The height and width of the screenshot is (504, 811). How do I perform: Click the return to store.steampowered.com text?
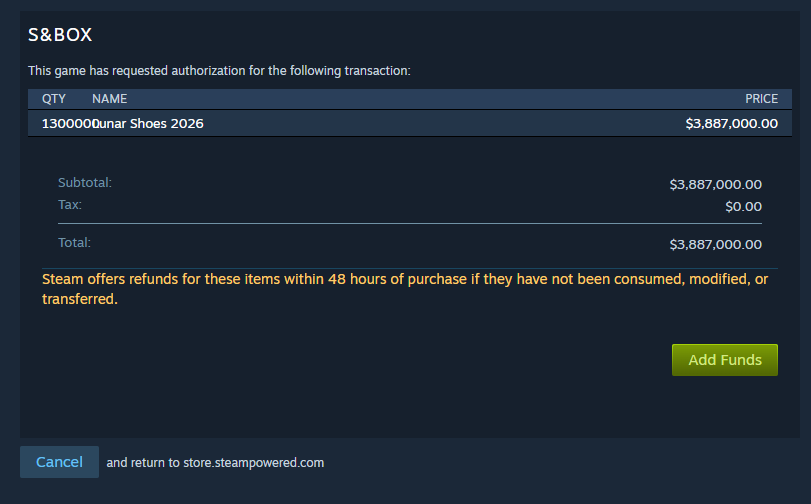click(215, 463)
